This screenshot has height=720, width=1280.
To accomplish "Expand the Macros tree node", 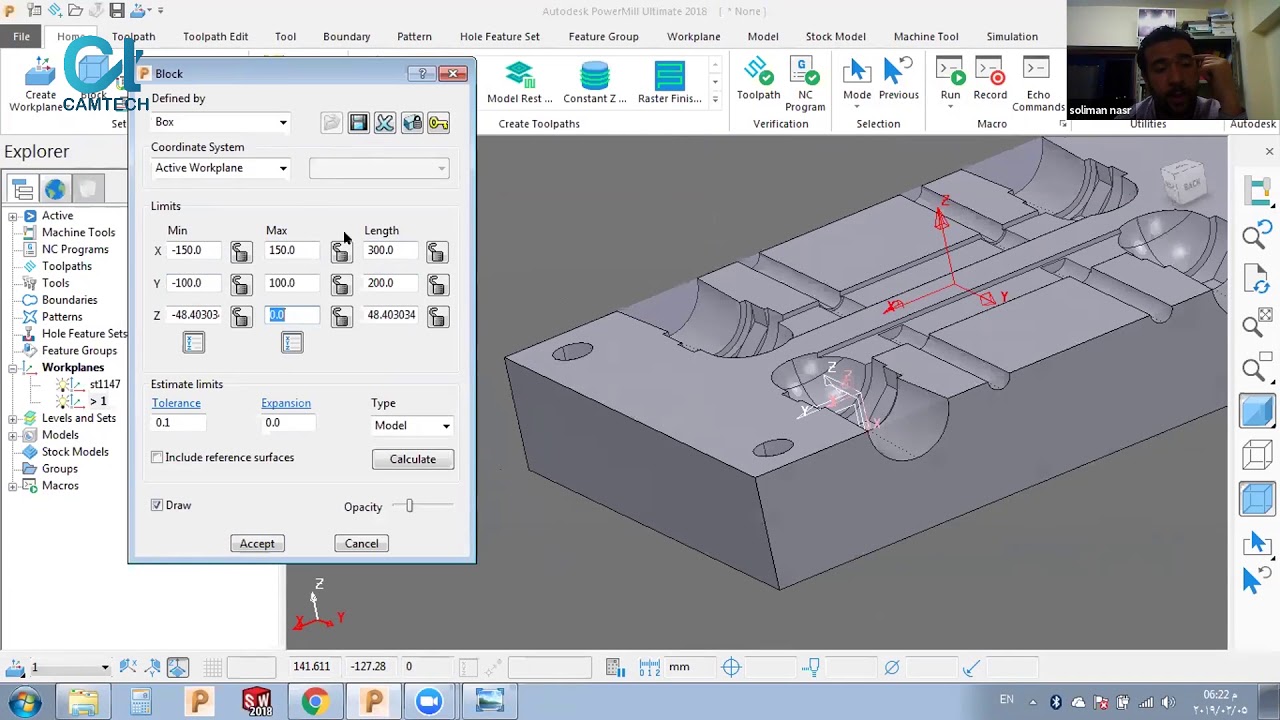I will click(12, 486).
